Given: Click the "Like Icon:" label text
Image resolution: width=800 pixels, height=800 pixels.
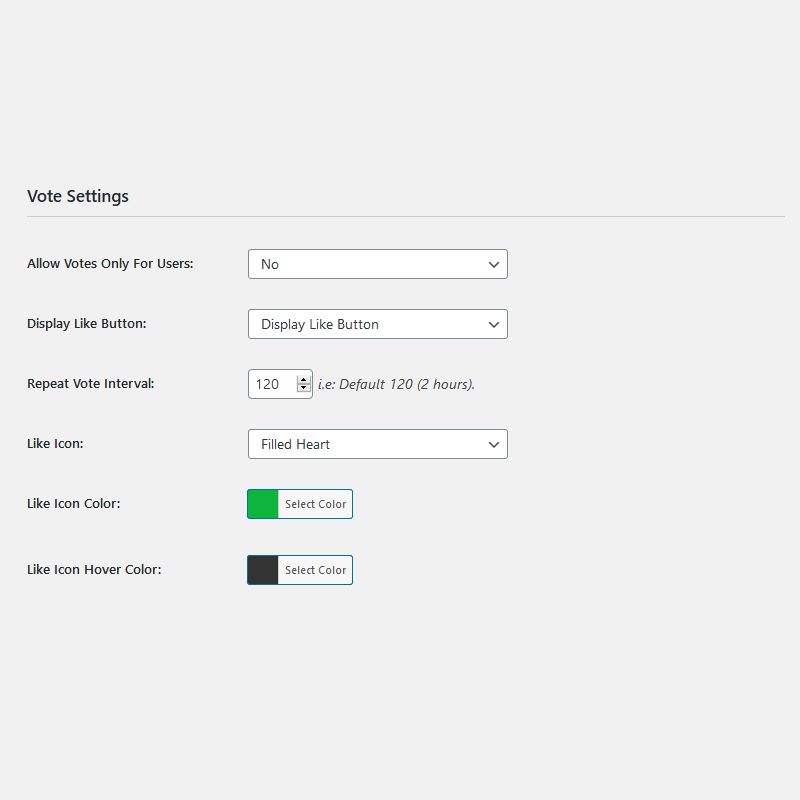Looking at the screenshot, I should click(x=55, y=443).
